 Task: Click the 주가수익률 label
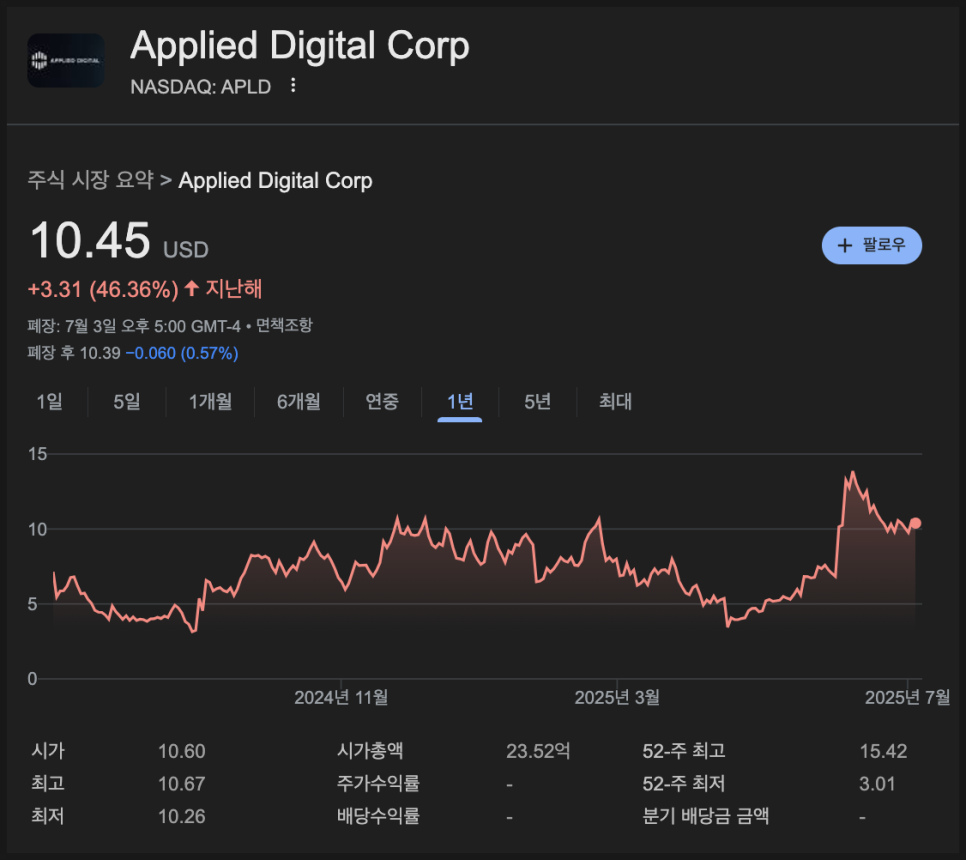378,784
